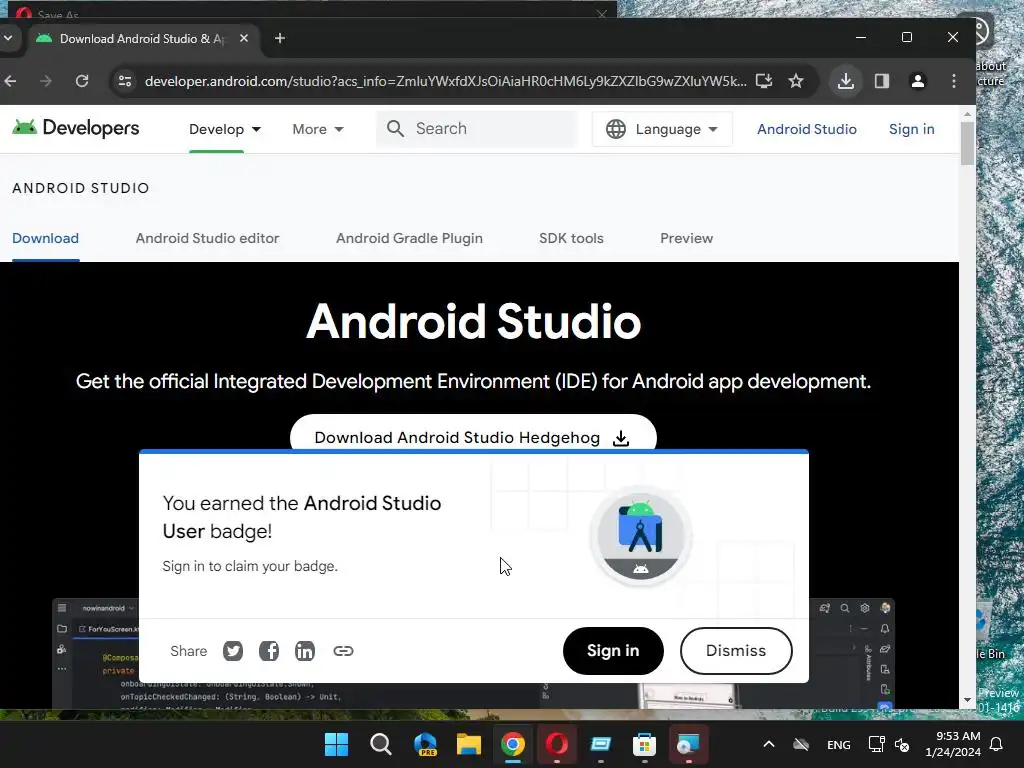This screenshot has height=768, width=1024.
Task: Go back to previous page
Action: click(10, 81)
